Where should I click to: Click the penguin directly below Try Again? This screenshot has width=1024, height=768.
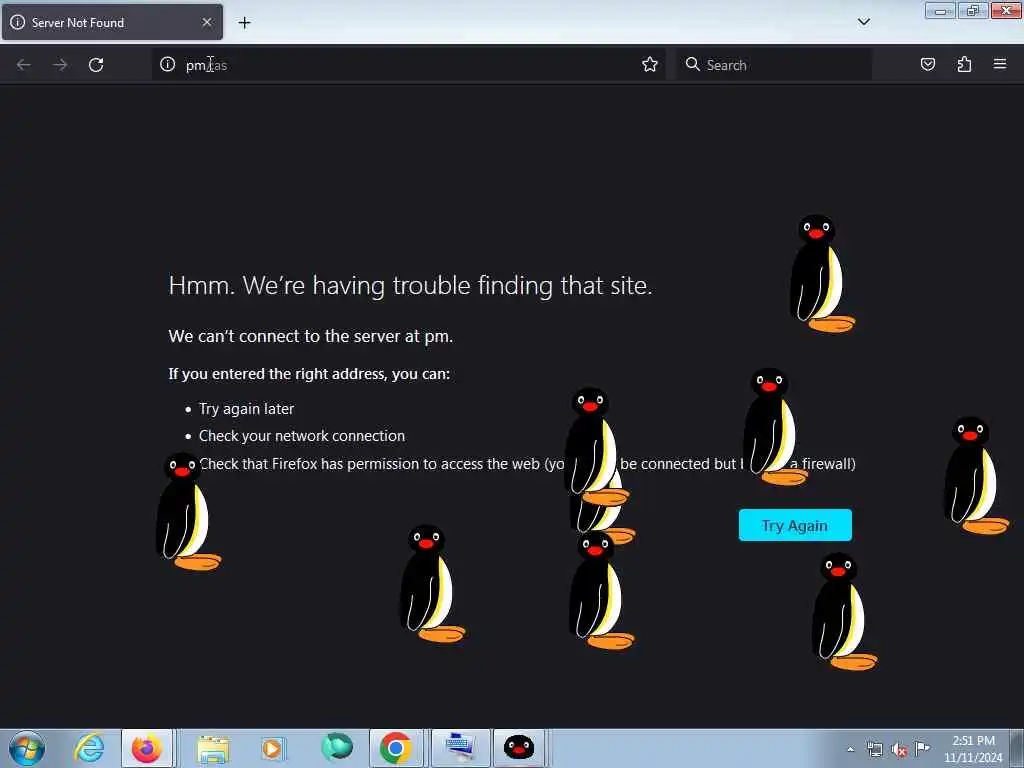[843, 611]
